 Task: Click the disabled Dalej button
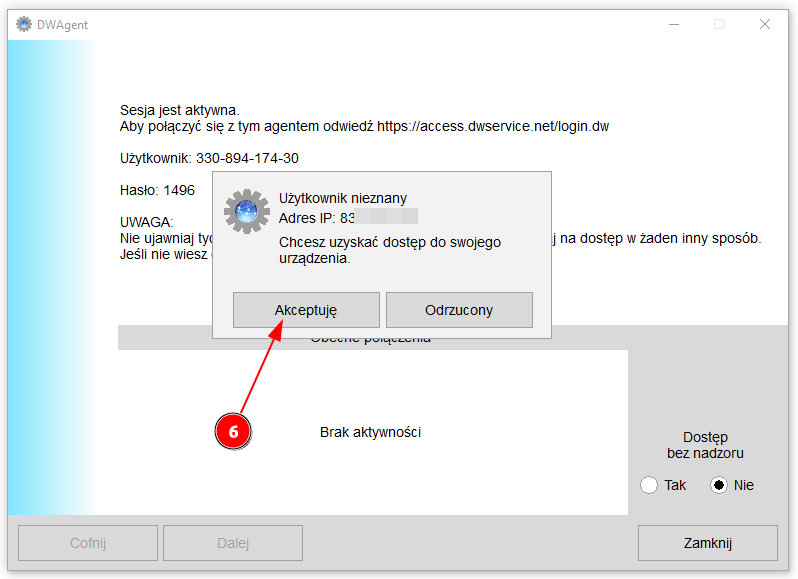point(233,543)
